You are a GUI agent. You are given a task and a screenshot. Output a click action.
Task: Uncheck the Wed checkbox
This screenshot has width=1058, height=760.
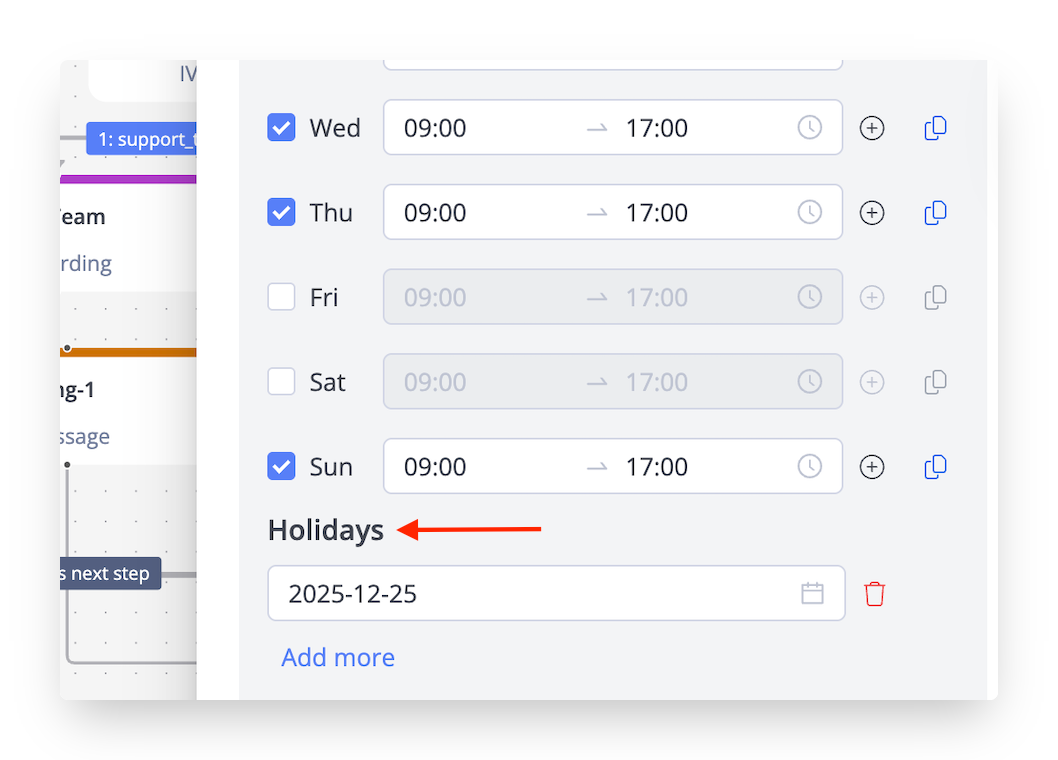[x=282, y=128]
